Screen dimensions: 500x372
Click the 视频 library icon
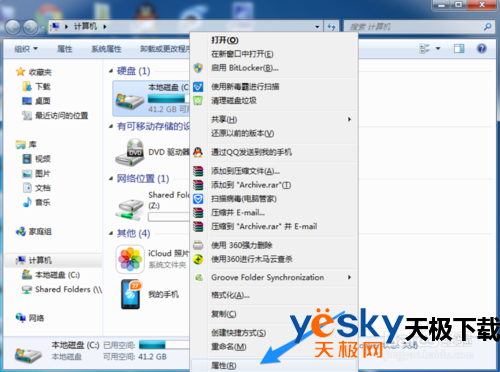click(27, 159)
